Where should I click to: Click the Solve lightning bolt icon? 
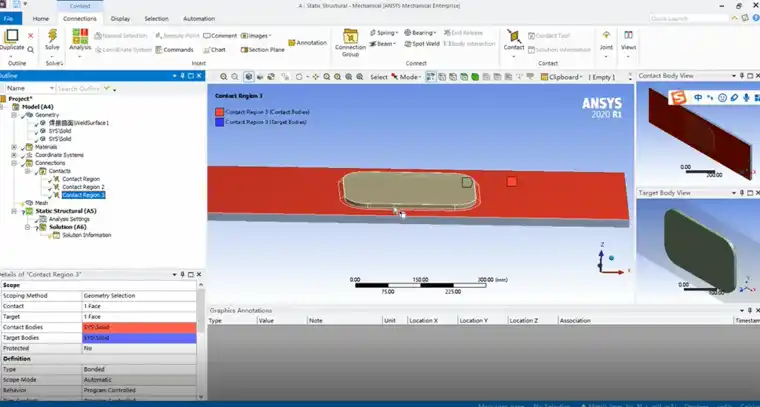52,36
